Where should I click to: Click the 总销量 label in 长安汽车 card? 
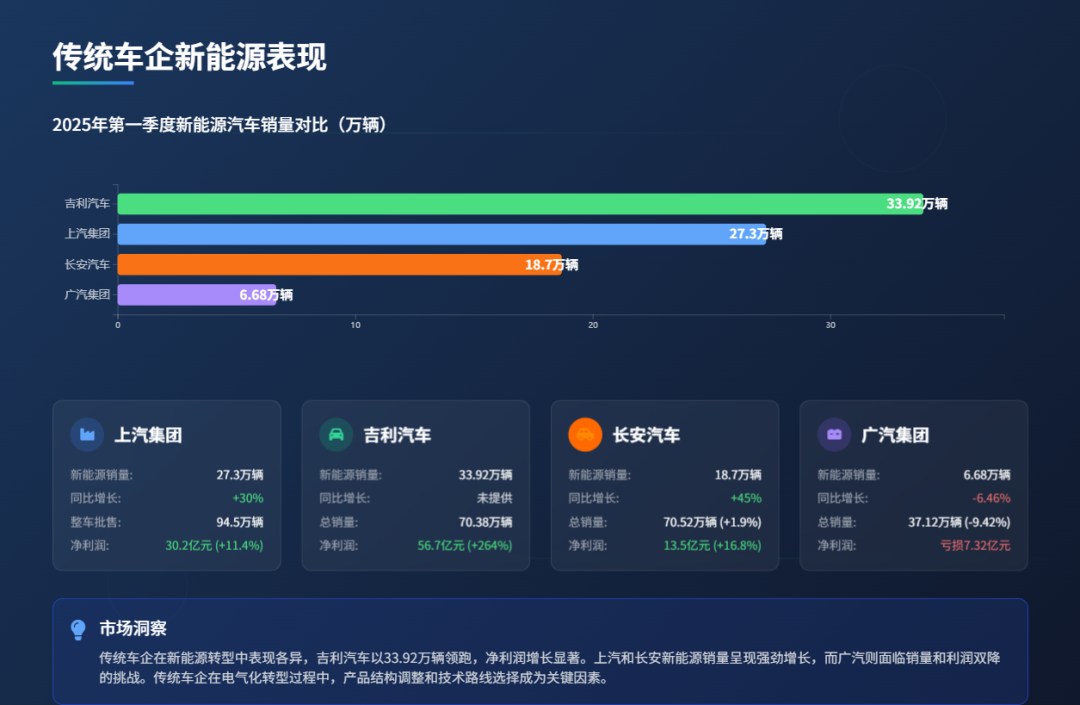[x=588, y=523]
